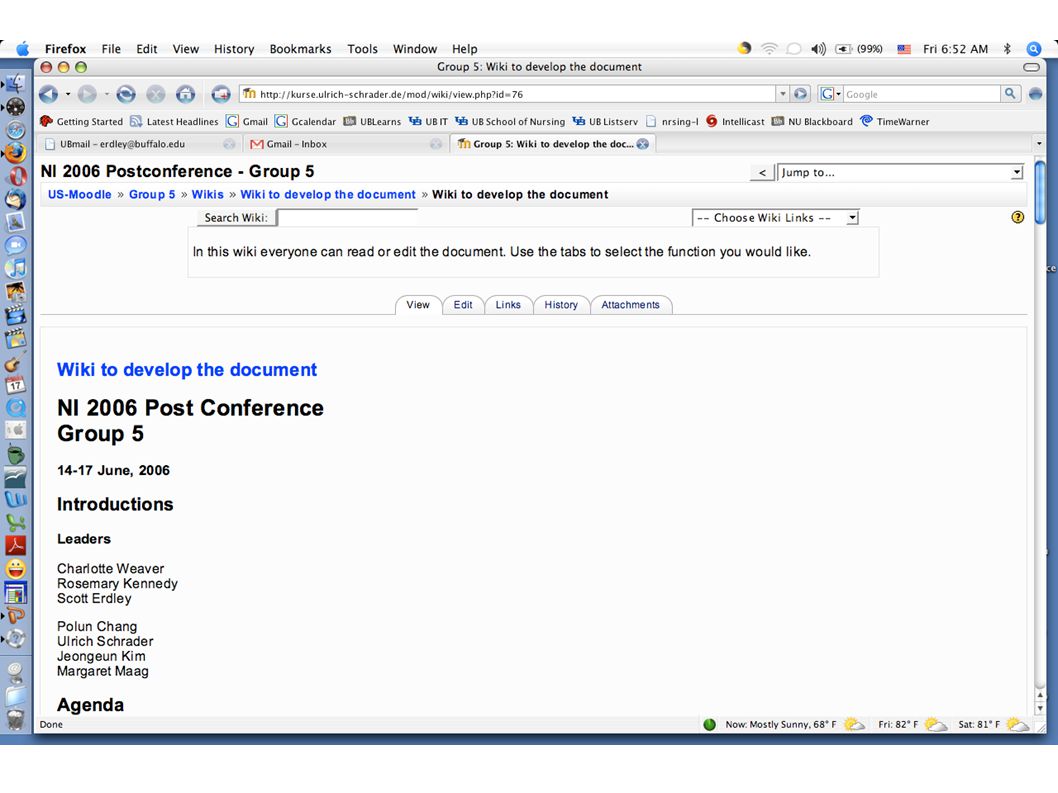Open iChat from the dock
The image size is (1058, 793).
tap(16, 244)
